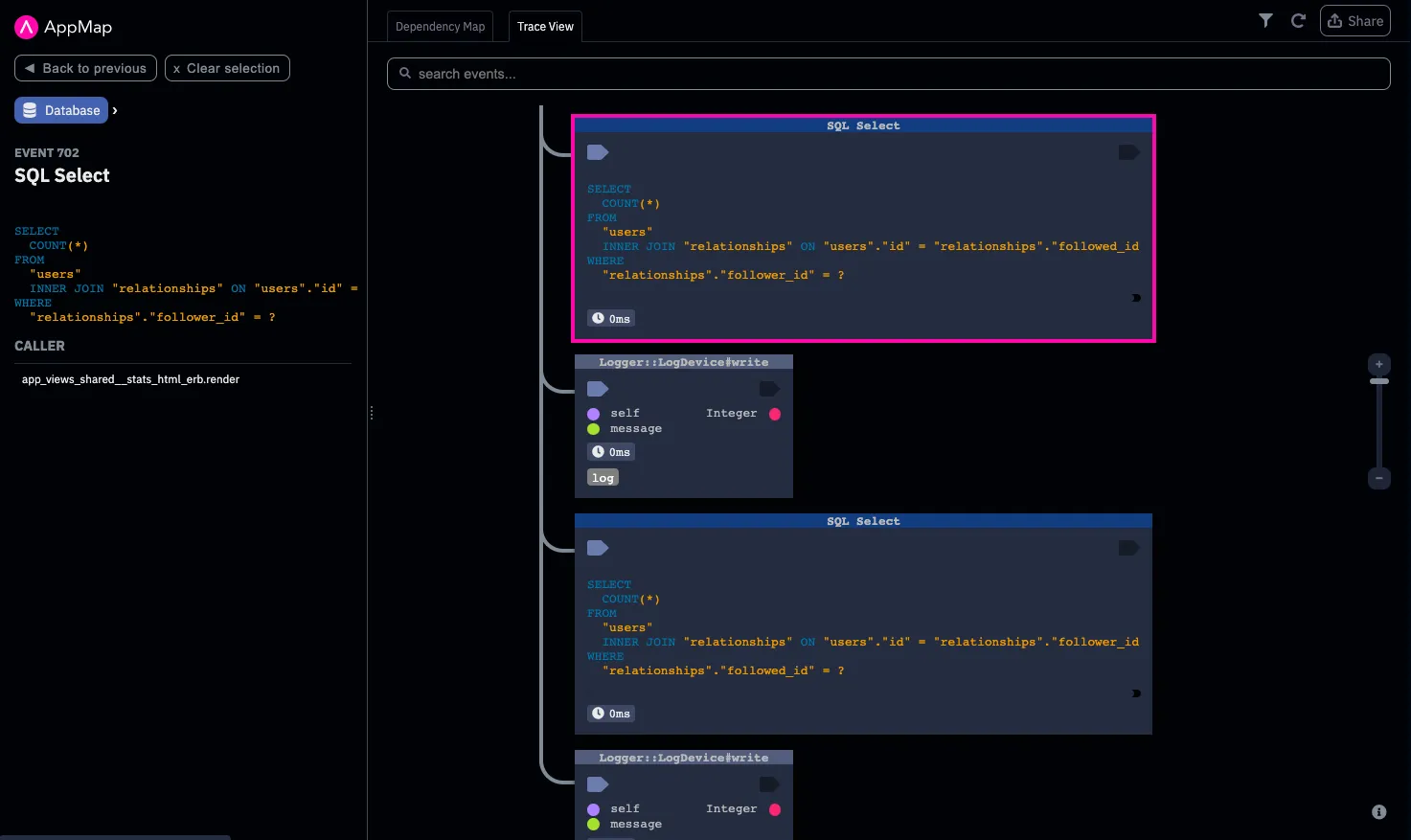Click the log label tag
The height and width of the screenshot is (840, 1411).
[603, 478]
